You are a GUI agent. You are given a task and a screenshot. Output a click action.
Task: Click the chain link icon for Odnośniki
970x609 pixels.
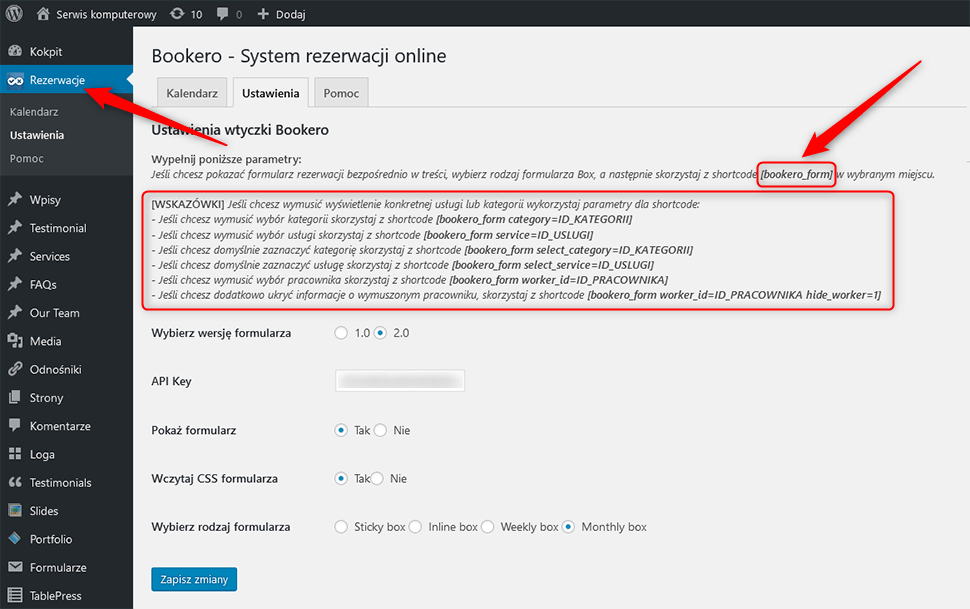[x=15, y=369]
